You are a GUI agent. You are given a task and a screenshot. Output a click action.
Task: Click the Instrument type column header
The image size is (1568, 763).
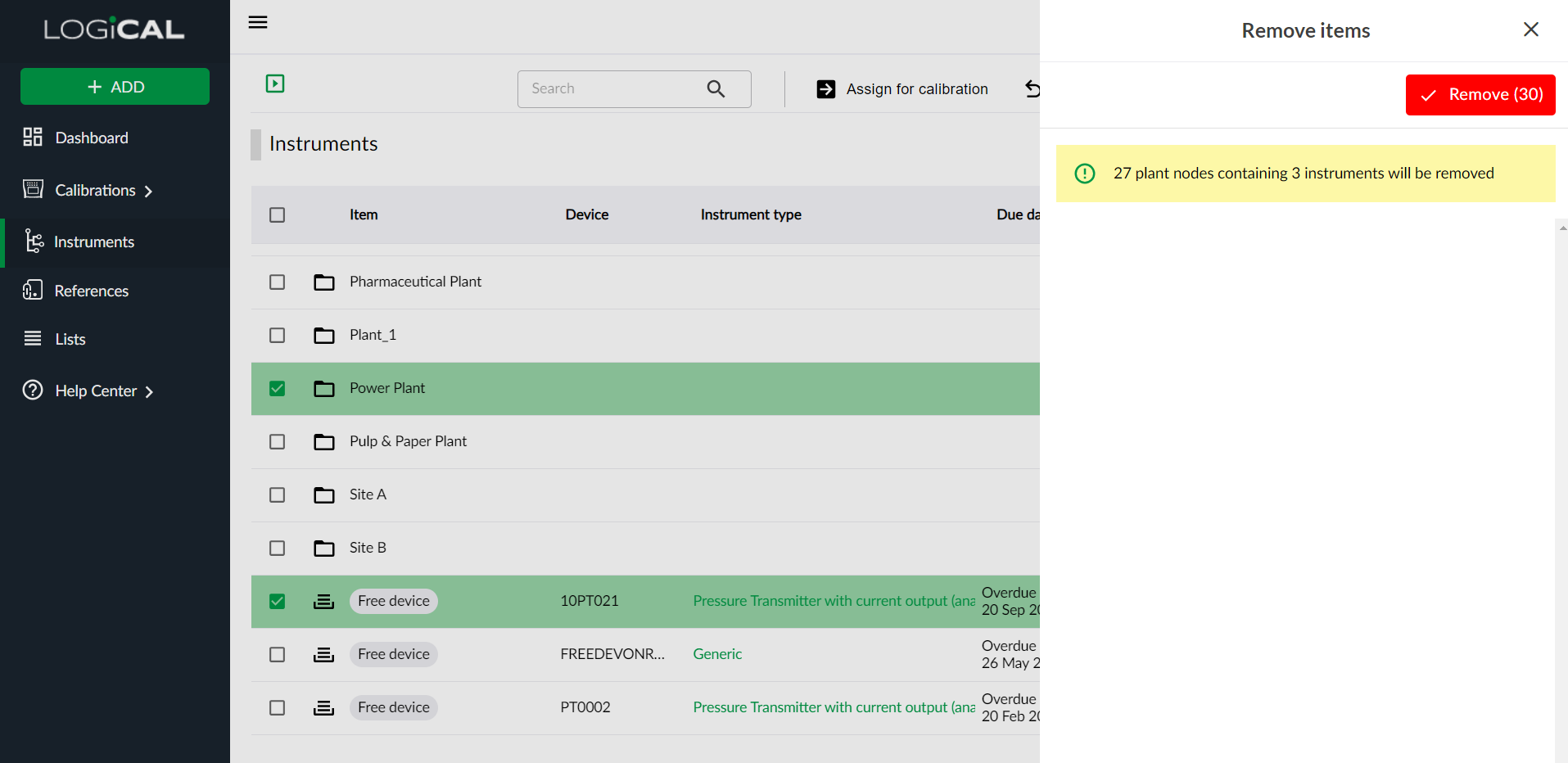(x=751, y=214)
